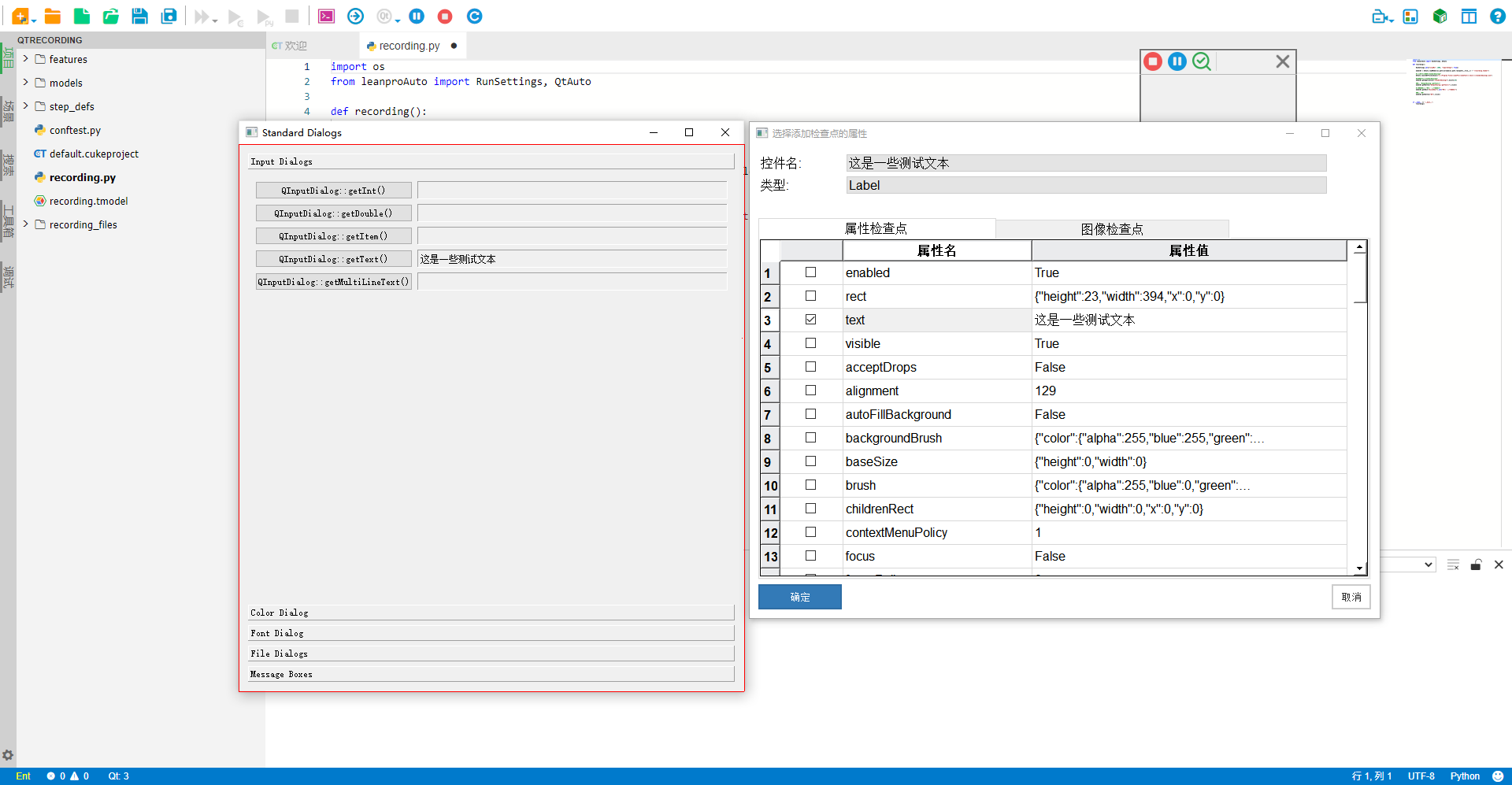Click the lock icon in the output panel
Viewport: 1512px width, 785px height.
(x=1476, y=565)
